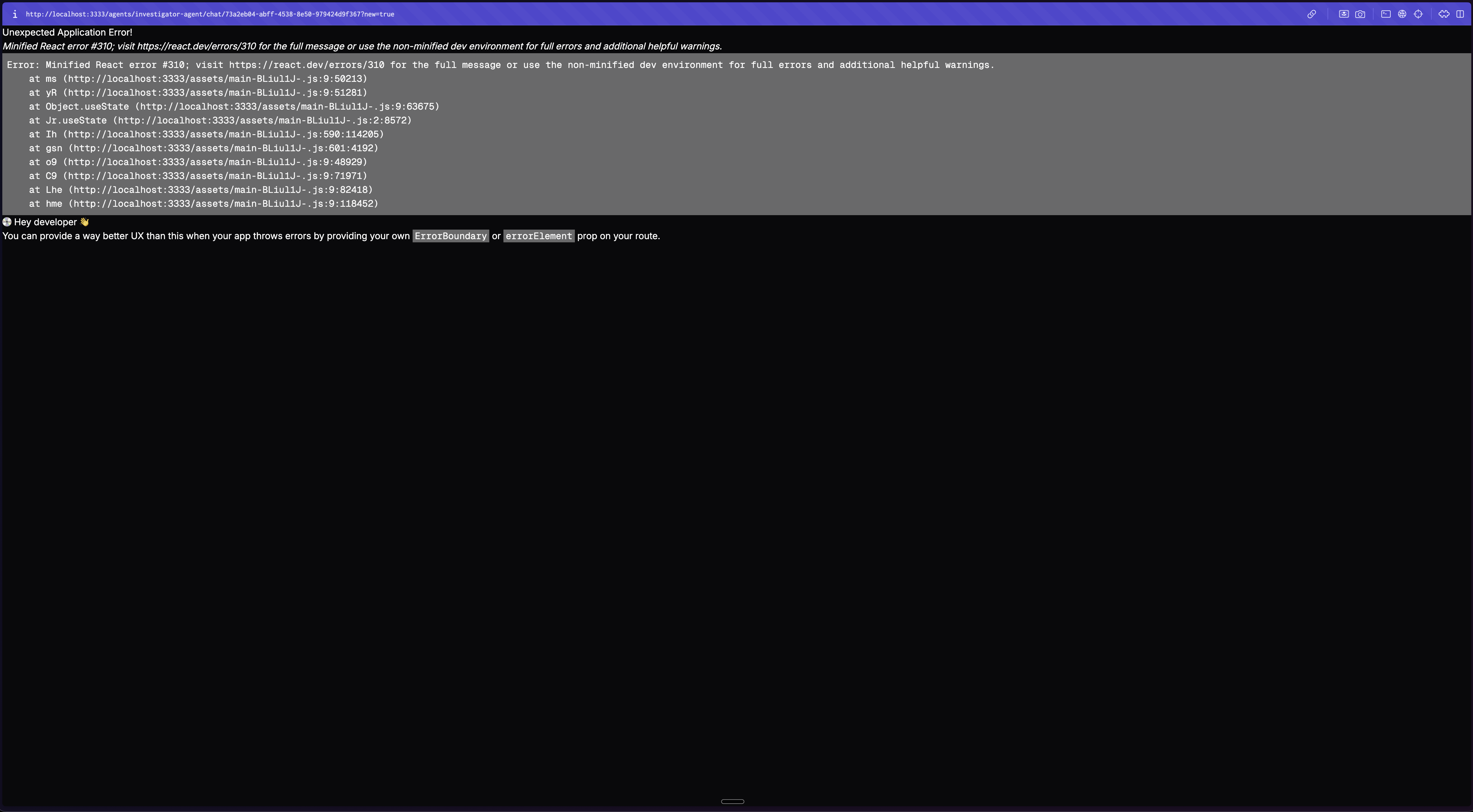Select the errorElement code snippet
Viewport: 1473px width, 812px height.
(538, 236)
